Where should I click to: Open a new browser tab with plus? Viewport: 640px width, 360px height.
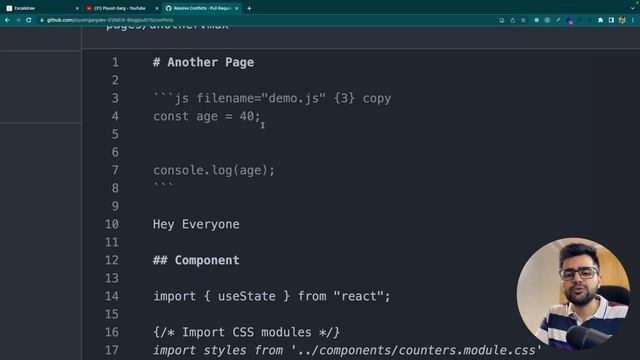tap(249, 8)
